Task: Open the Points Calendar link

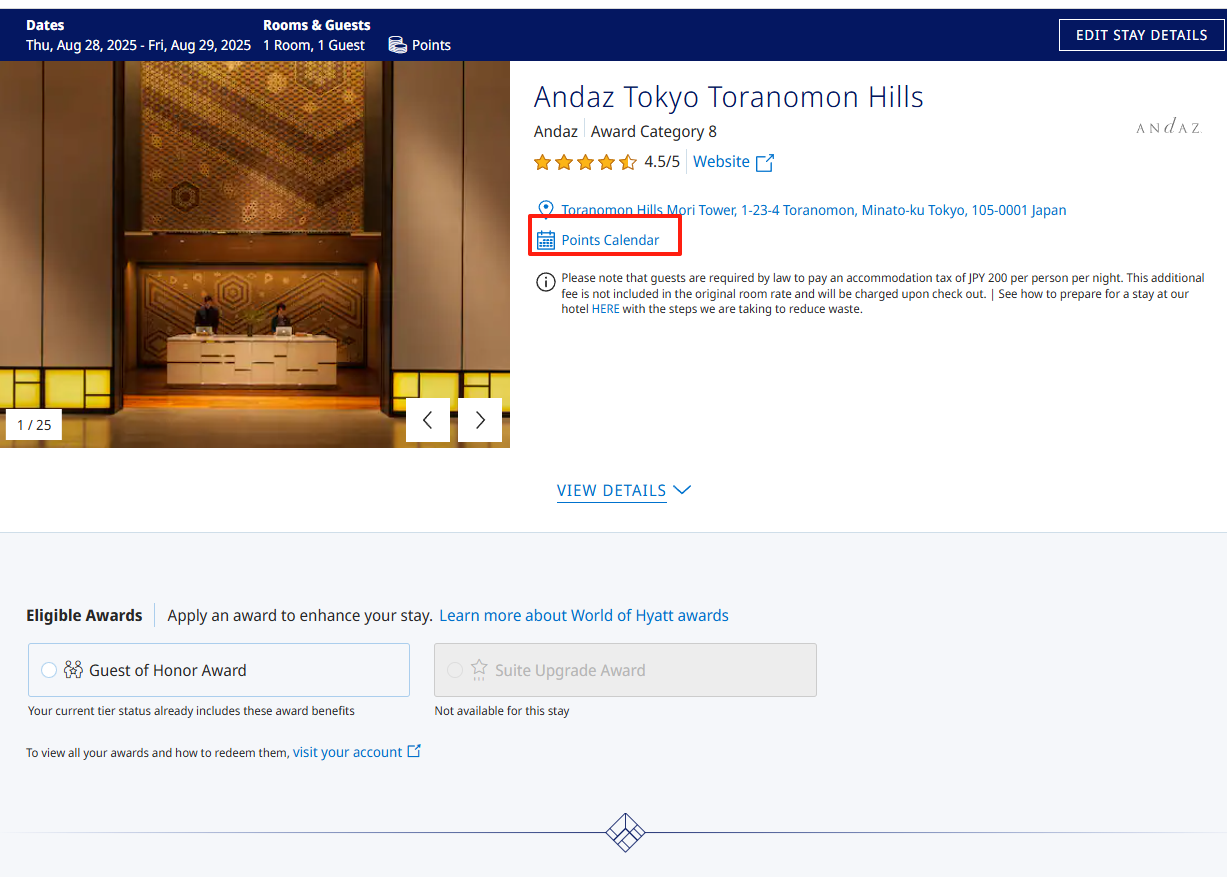Action: click(x=610, y=240)
